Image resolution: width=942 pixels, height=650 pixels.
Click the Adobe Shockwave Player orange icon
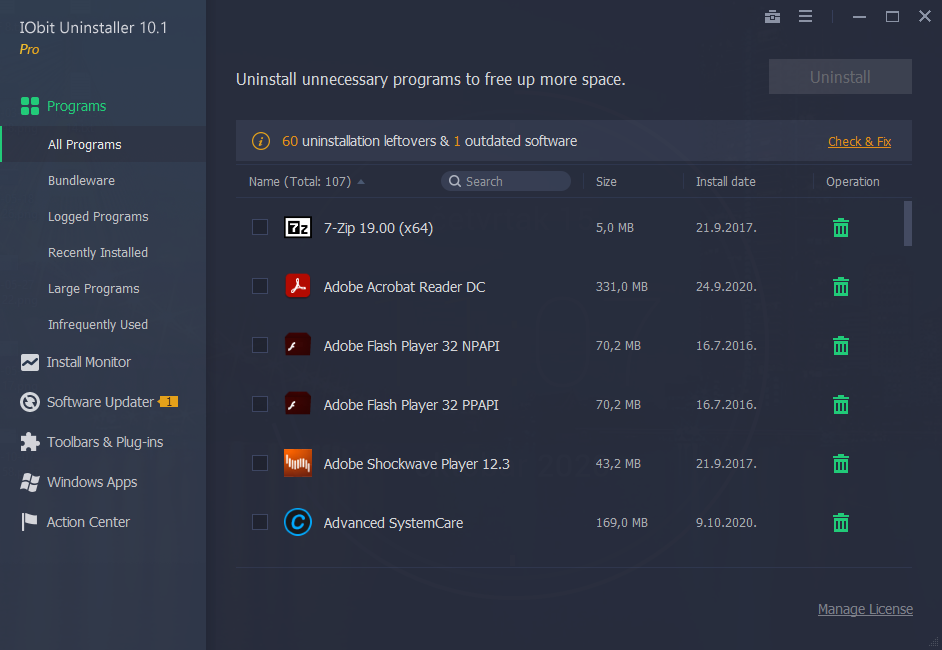[x=297, y=463]
